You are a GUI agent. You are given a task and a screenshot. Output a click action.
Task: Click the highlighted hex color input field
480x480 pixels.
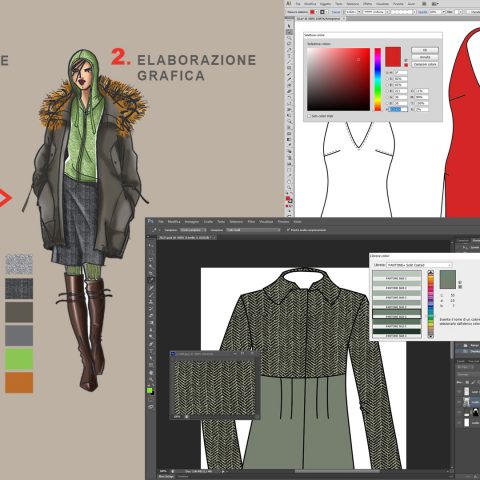click(x=399, y=109)
